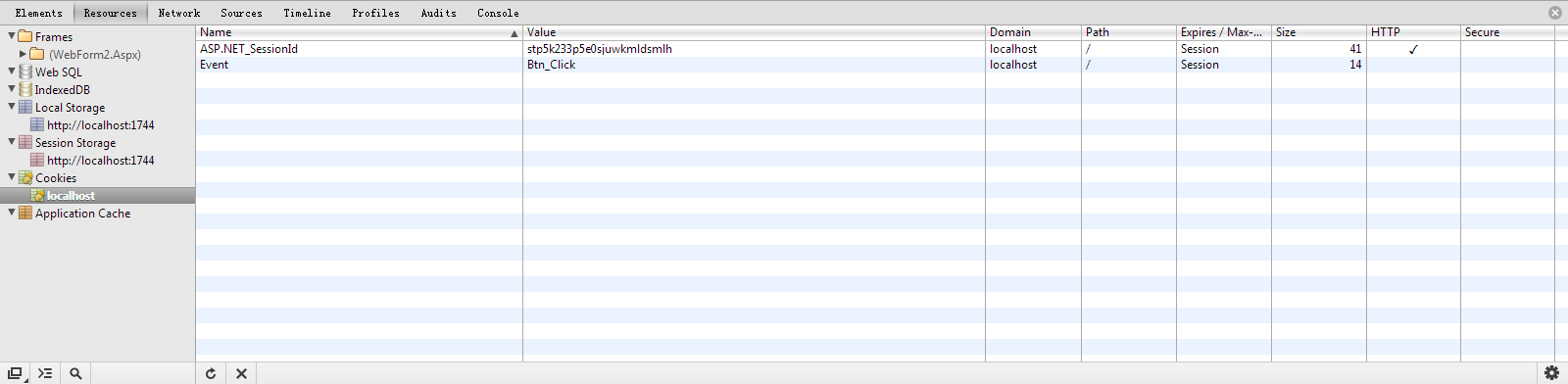Open devtools settings gear
This screenshot has width=1568, height=384.
click(x=1551, y=373)
